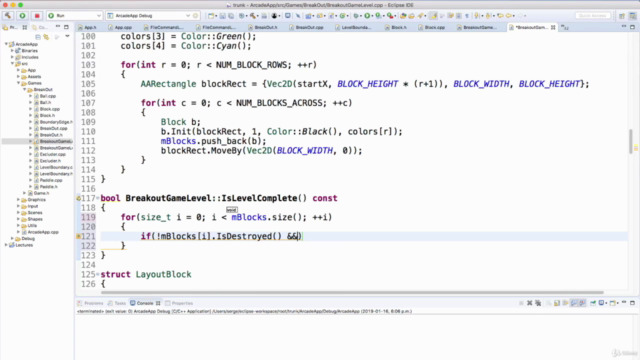
Task: Click the editor horizontal scrollbar
Action: click(352, 292)
